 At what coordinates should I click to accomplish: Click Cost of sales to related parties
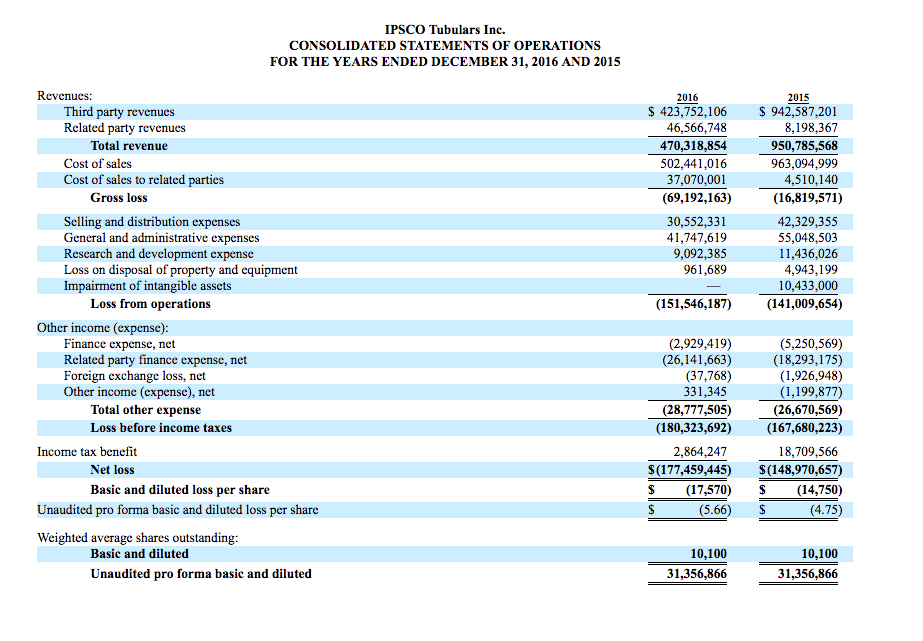(x=144, y=180)
